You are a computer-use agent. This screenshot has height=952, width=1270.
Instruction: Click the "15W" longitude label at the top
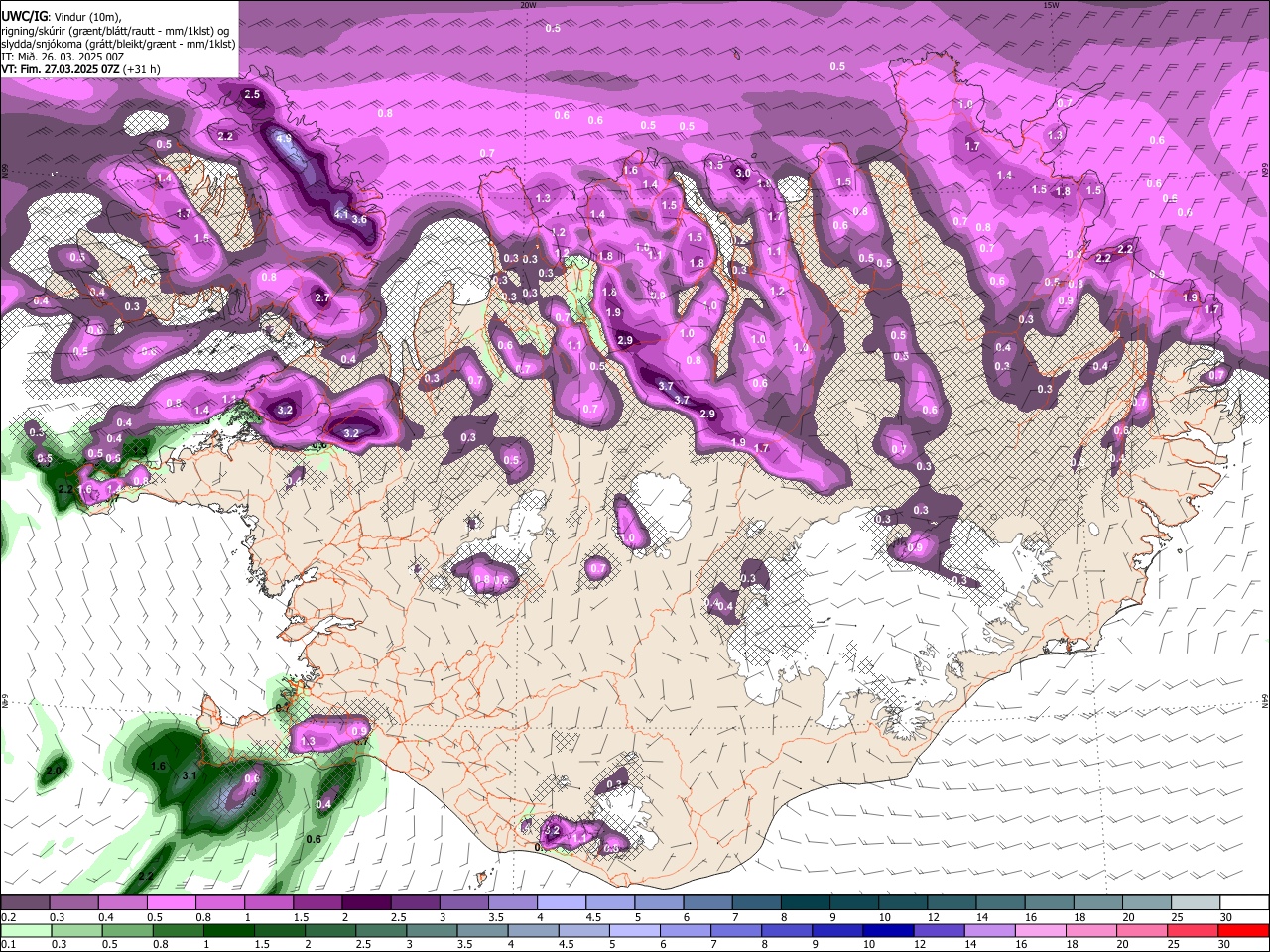[x=1051, y=5]
